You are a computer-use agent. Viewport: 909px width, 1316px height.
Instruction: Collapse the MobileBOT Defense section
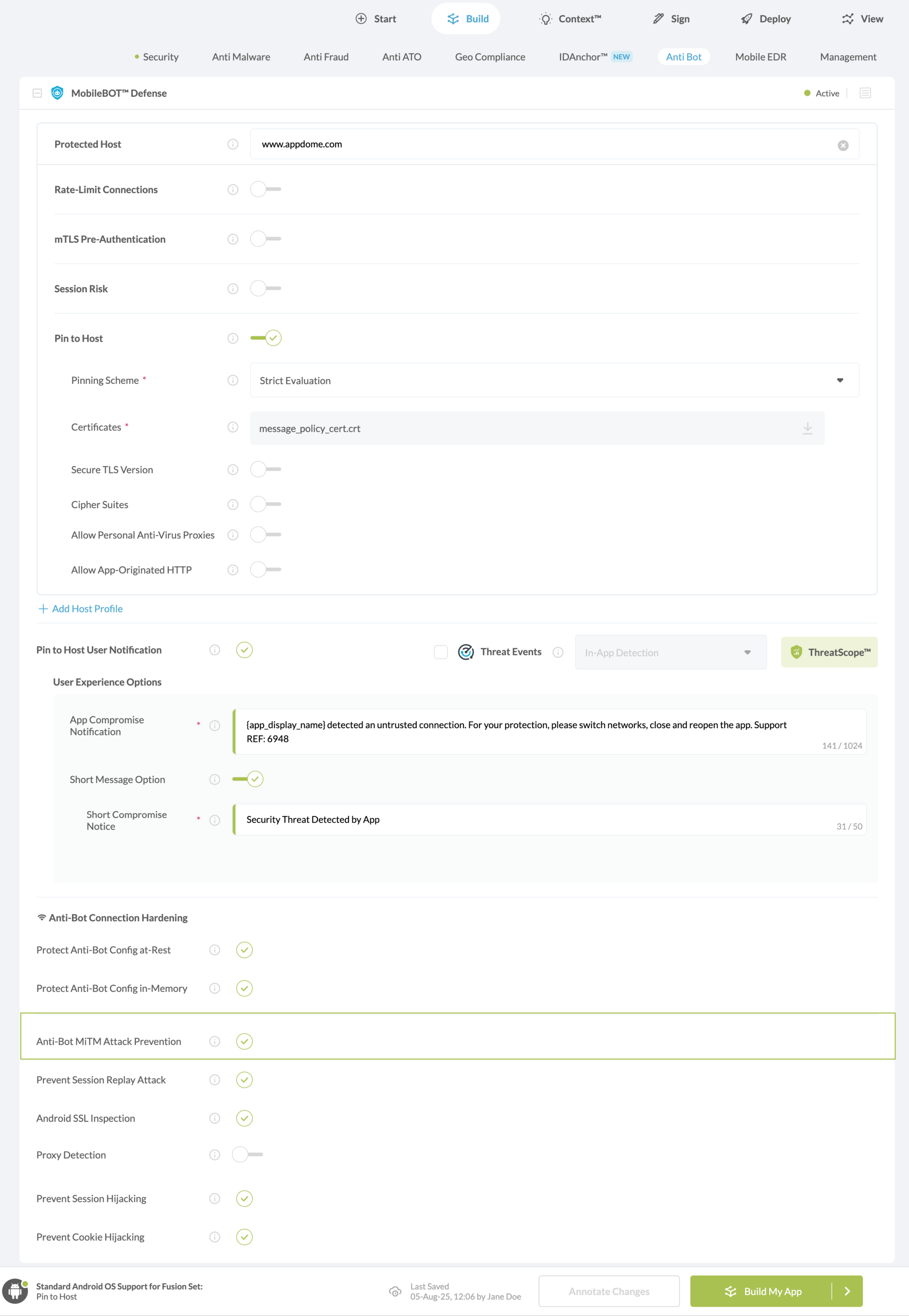click(x=38, y=93)
